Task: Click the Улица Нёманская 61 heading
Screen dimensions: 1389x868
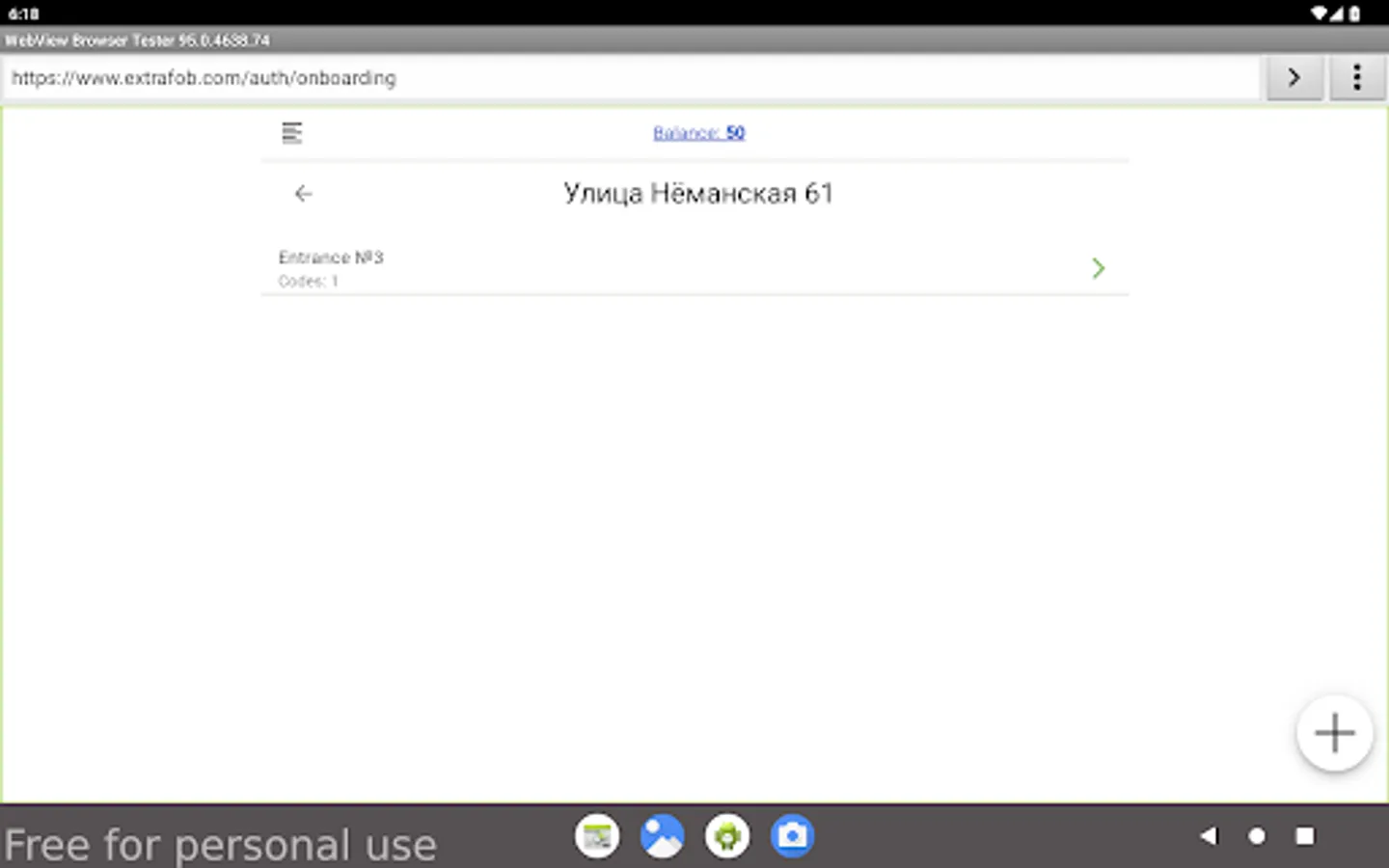Action: 698,194
